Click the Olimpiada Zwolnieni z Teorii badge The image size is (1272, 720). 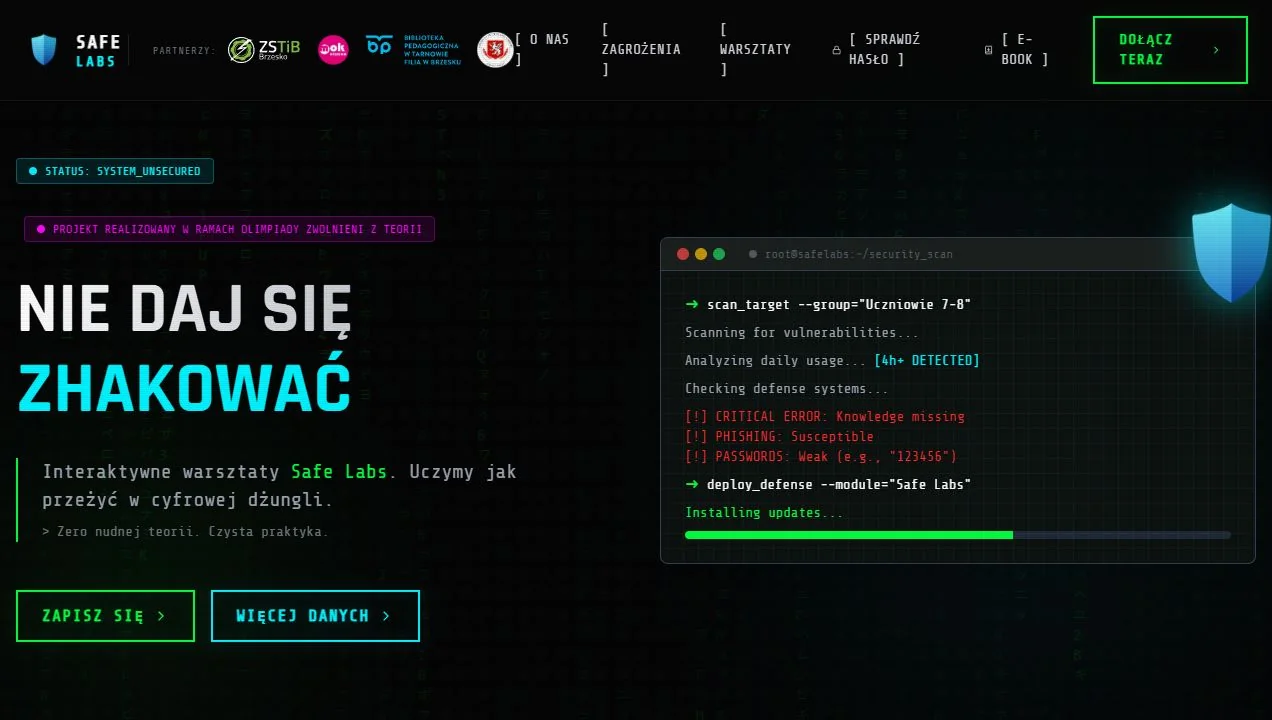pyautogui.click(x=229, y=229)
